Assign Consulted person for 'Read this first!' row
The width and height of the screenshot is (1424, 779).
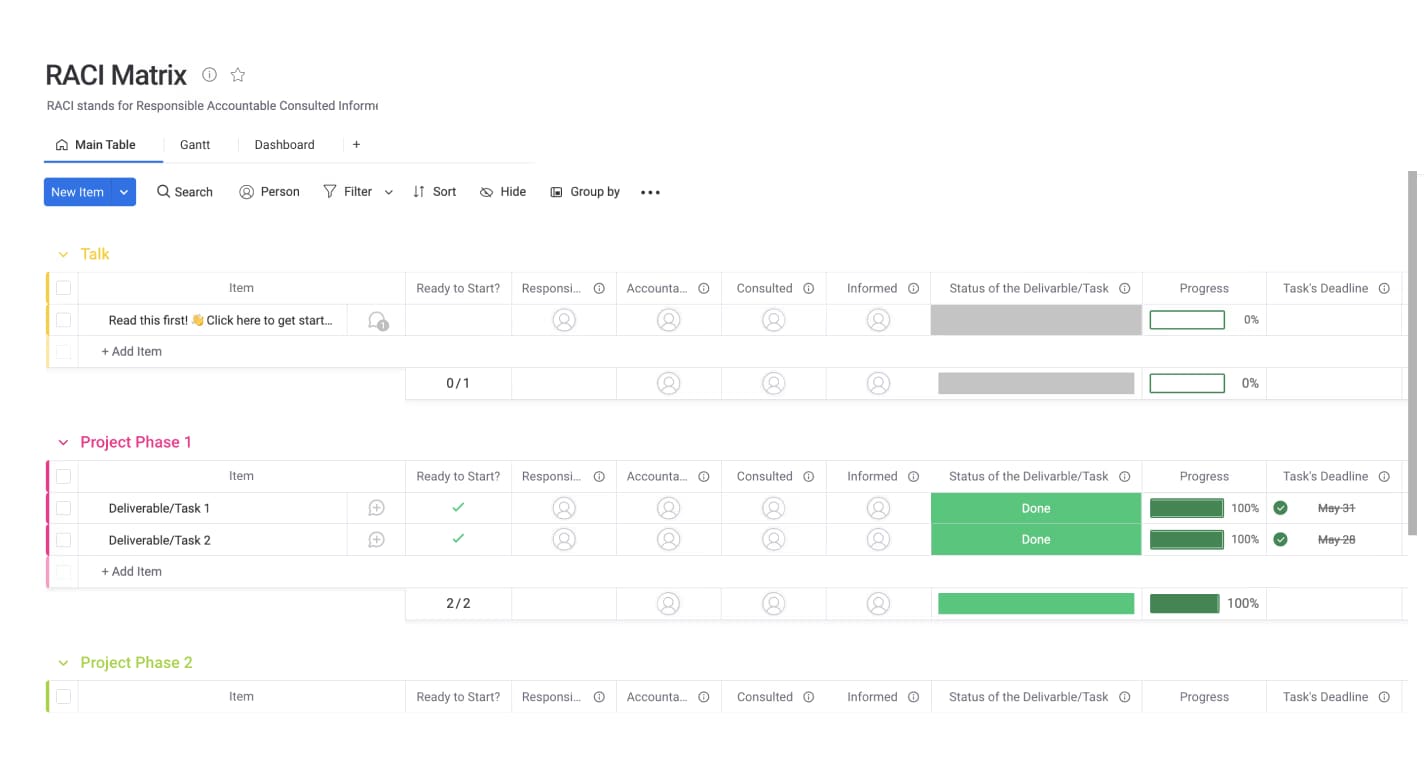[773, 320]
